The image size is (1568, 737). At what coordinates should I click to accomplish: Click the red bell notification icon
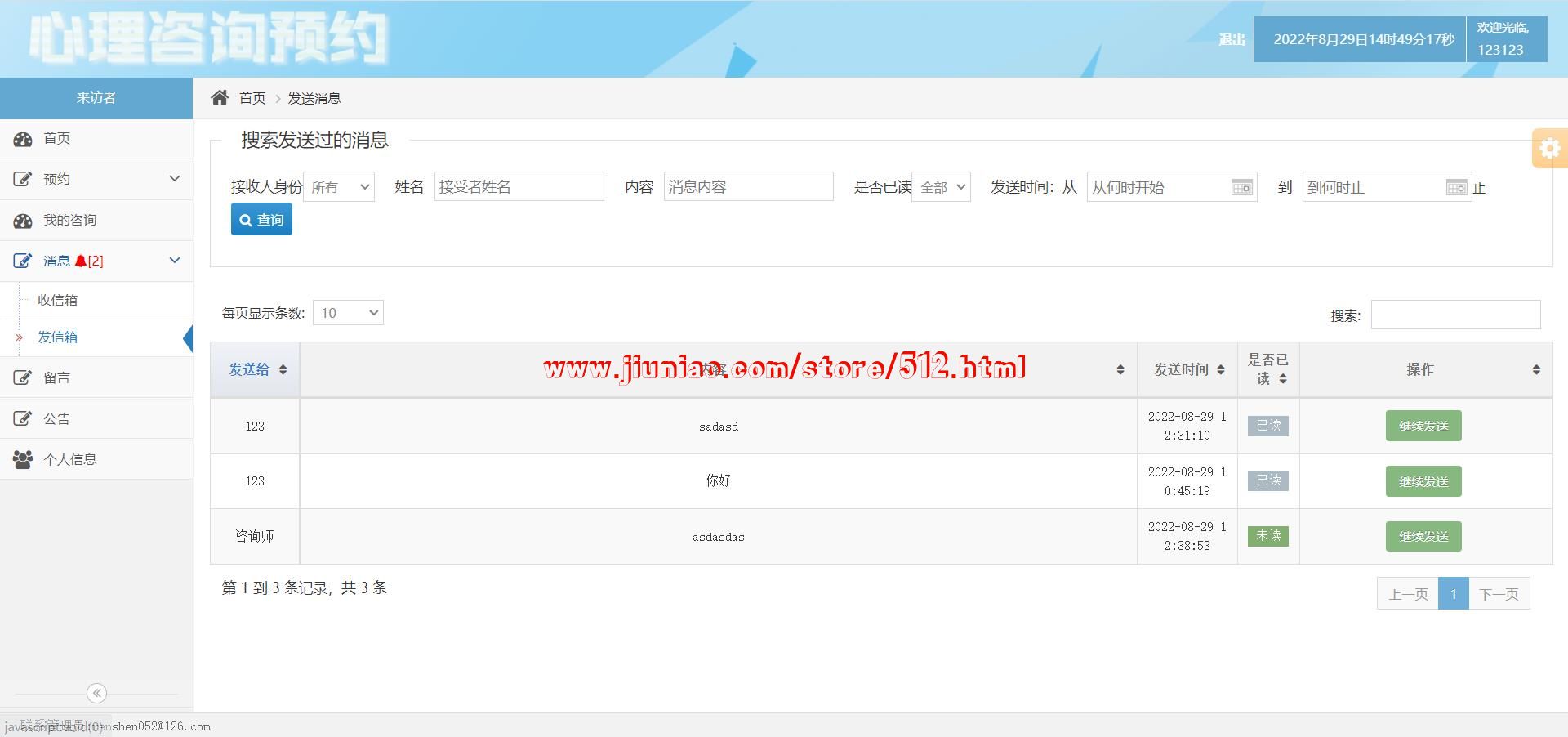click(x=80, y=261)
